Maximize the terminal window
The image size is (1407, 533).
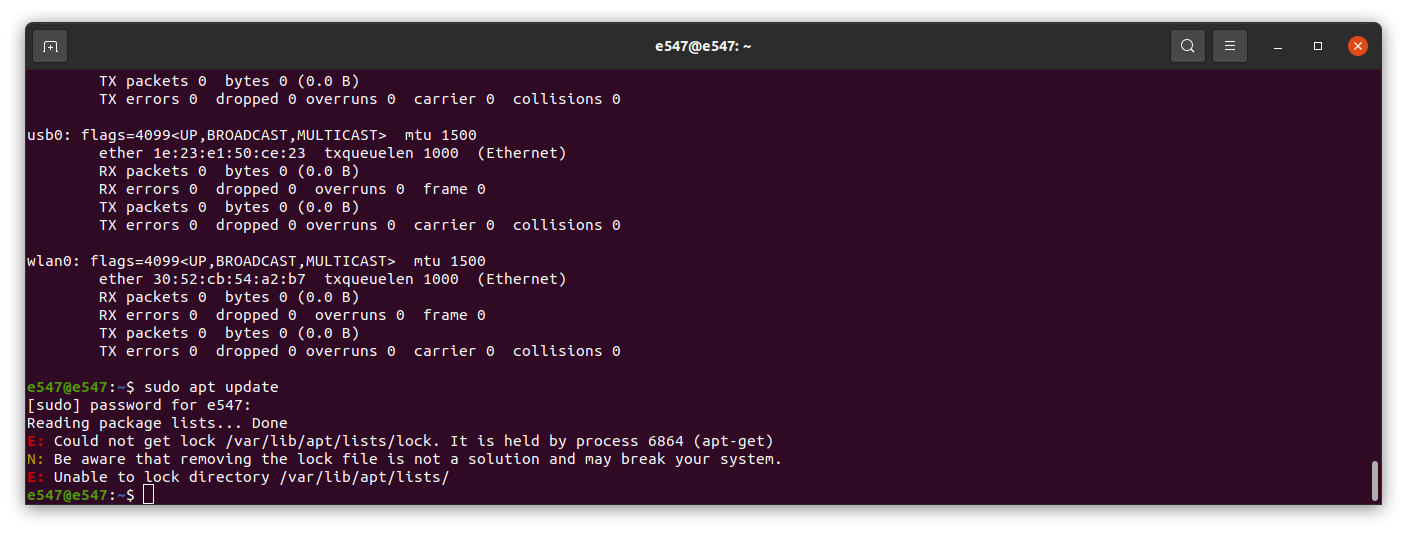tap(1318, 46)
